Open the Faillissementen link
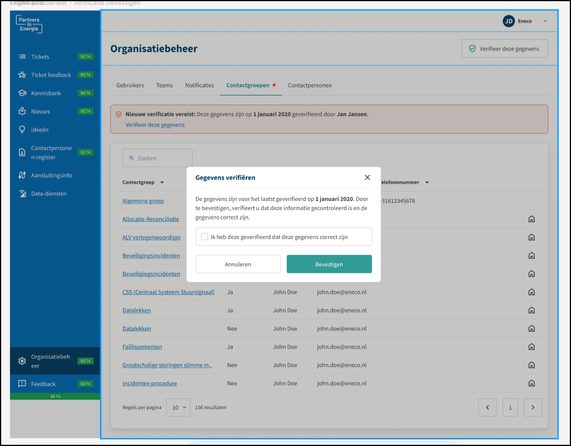The height and width of the screenshot is (446, 571). point(142,347)
